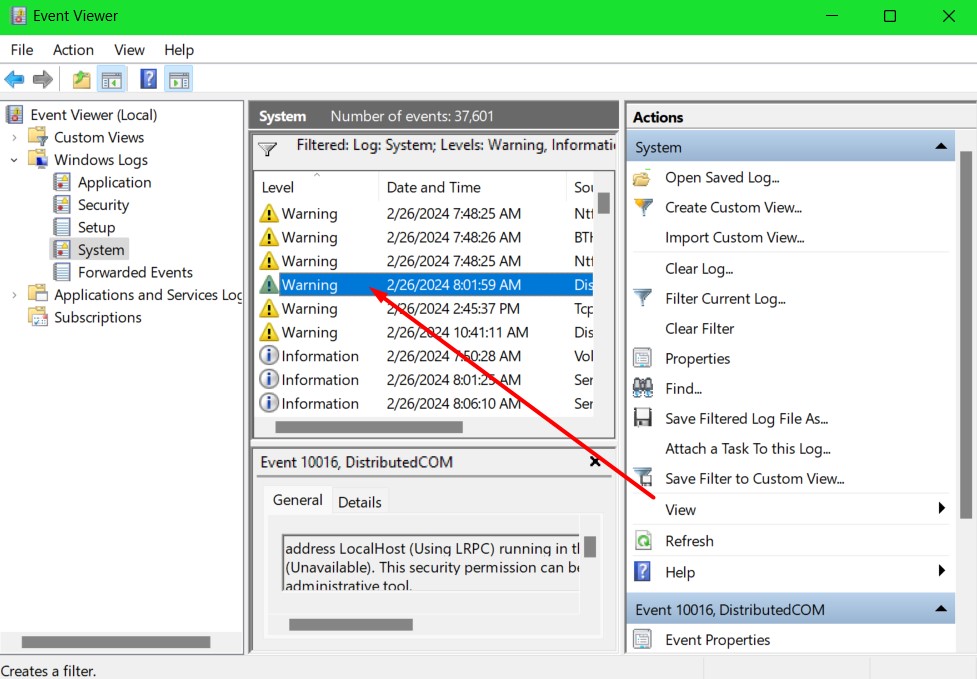
Task: Select the Information event at 7:50:28 AM
Action: click(425, 356)
